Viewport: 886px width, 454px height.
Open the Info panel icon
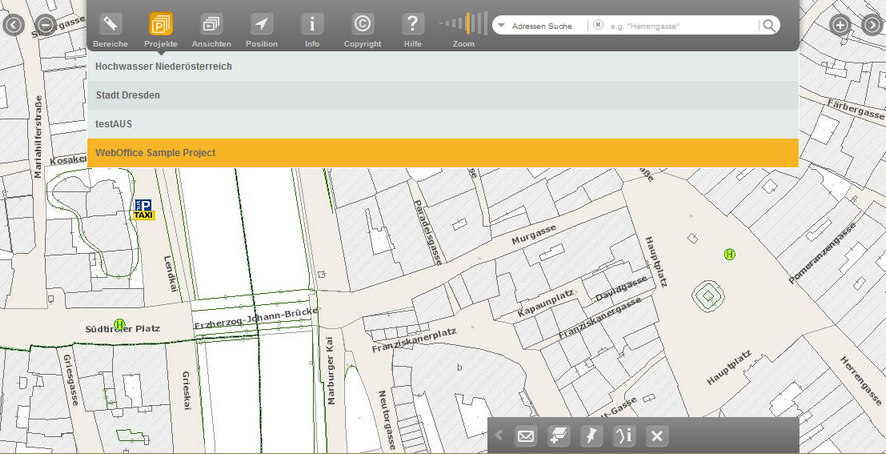click(312, 24)
